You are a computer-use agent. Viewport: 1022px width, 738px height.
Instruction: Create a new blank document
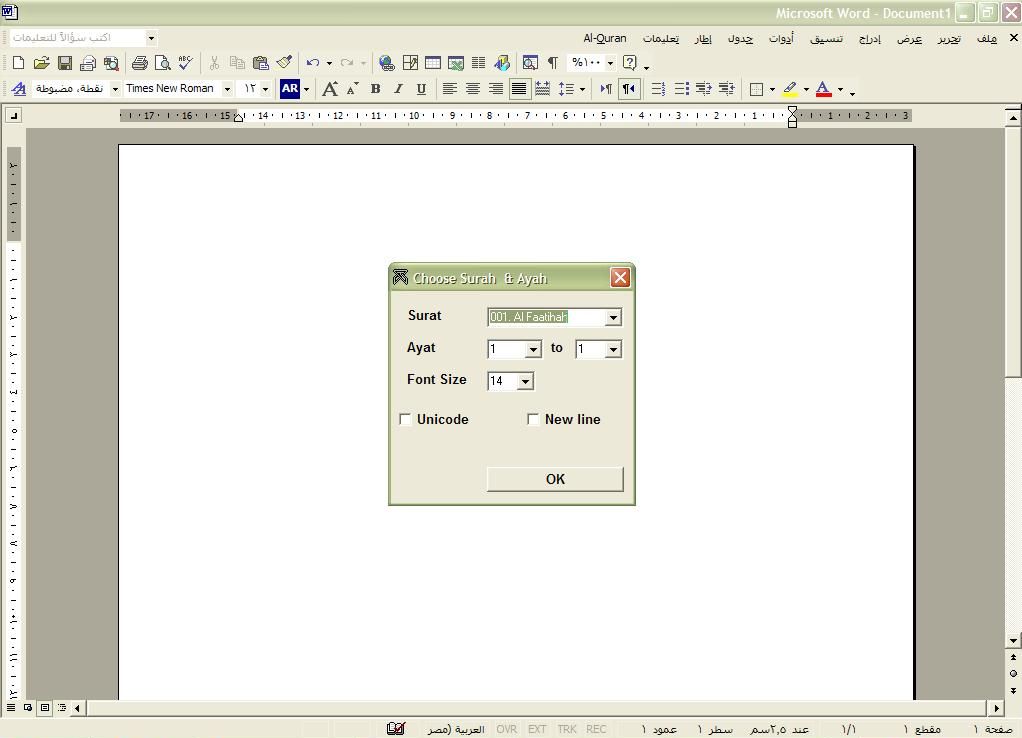click(x=18, y=63)
